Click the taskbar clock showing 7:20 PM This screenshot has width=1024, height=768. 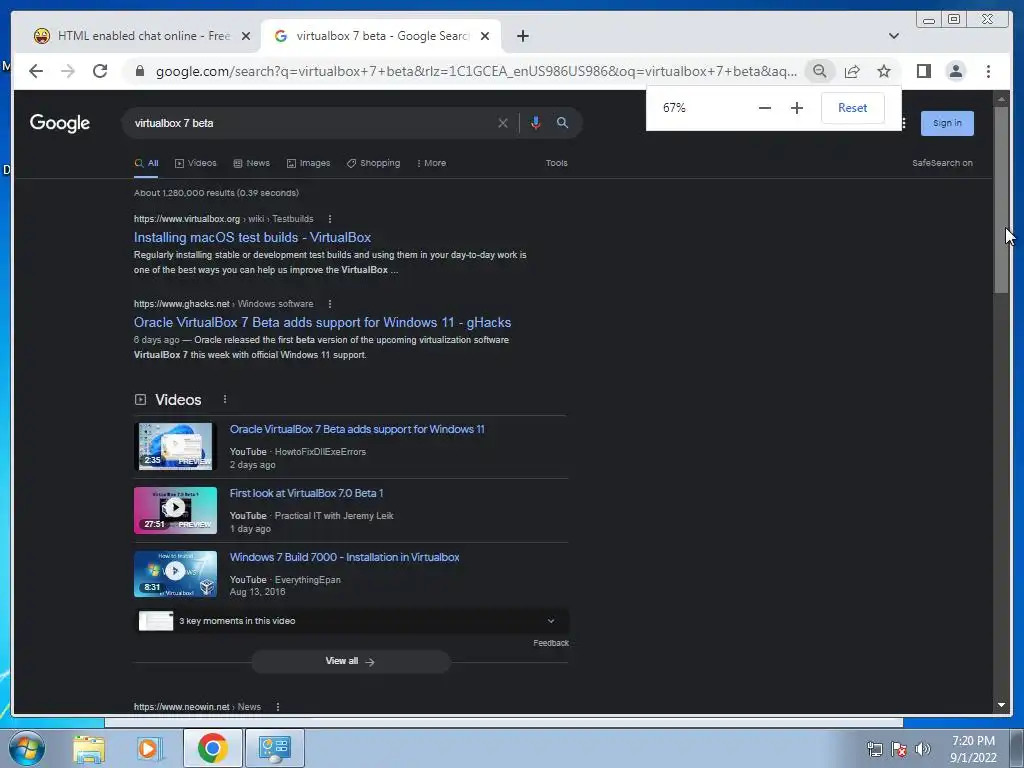973,749
